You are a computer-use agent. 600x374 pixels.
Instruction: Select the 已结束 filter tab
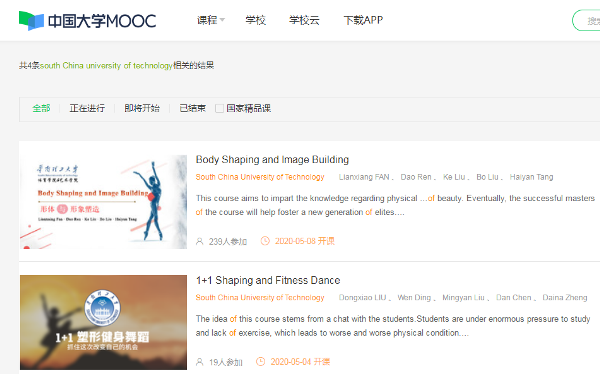point(192,108)
